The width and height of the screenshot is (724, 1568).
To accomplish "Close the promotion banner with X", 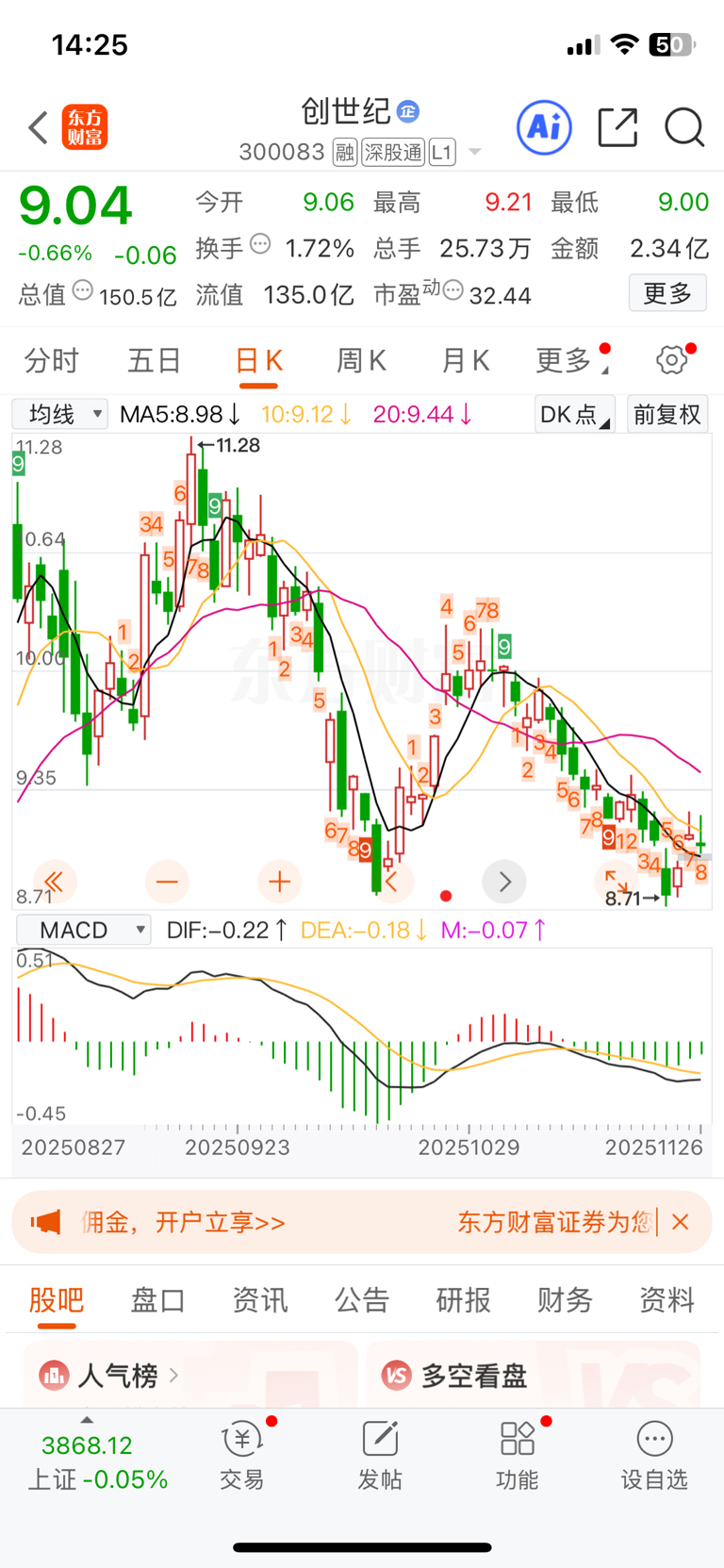I will tap(680, 1222).
